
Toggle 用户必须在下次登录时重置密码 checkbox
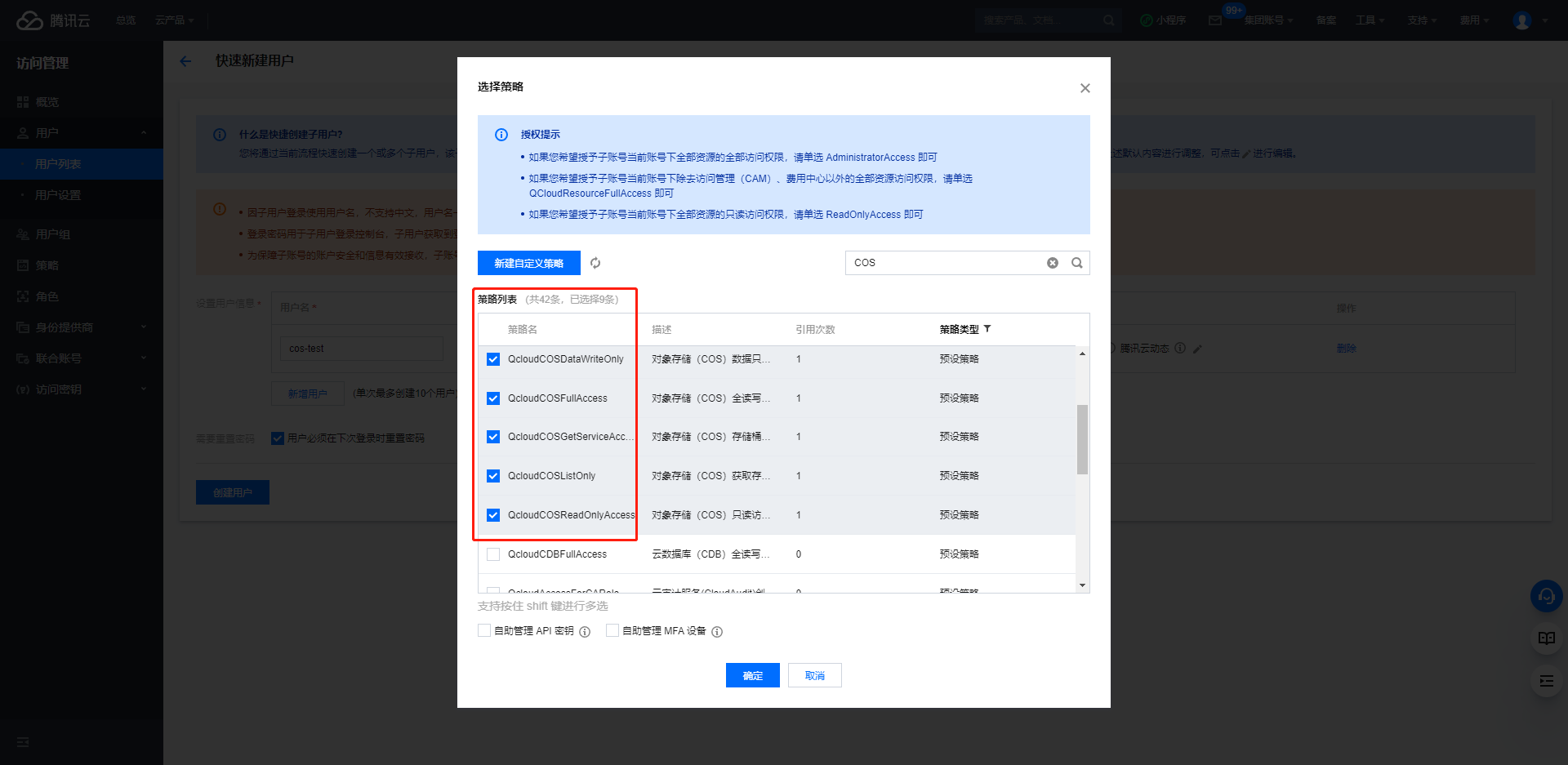[x=278, y=438]
